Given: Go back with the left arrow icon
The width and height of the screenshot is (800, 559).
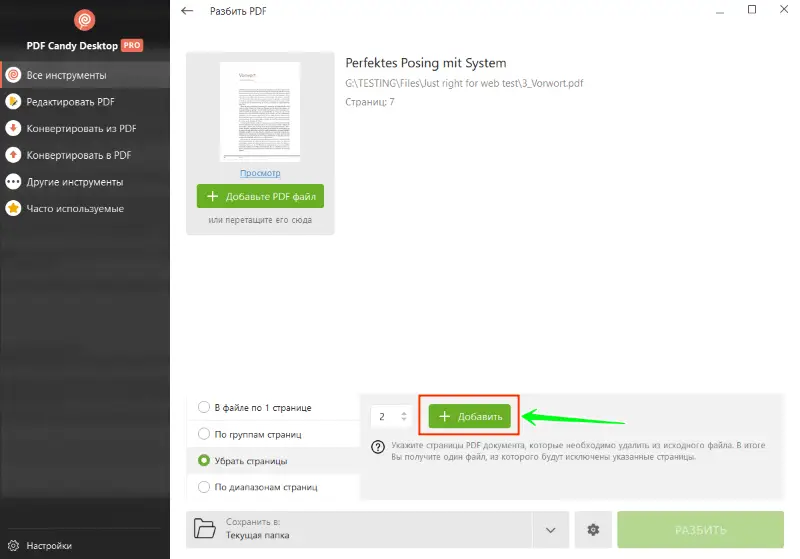Looking at the screenshot, I should 187,11.
